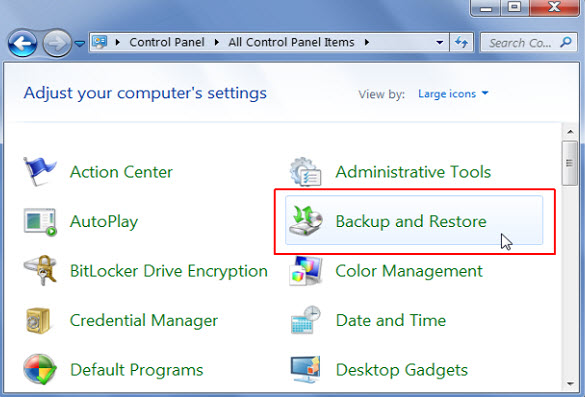Open the Action Center flag icon
This screenshot has height=397, width=585.
pyautogui.click(x=40, y=172)
